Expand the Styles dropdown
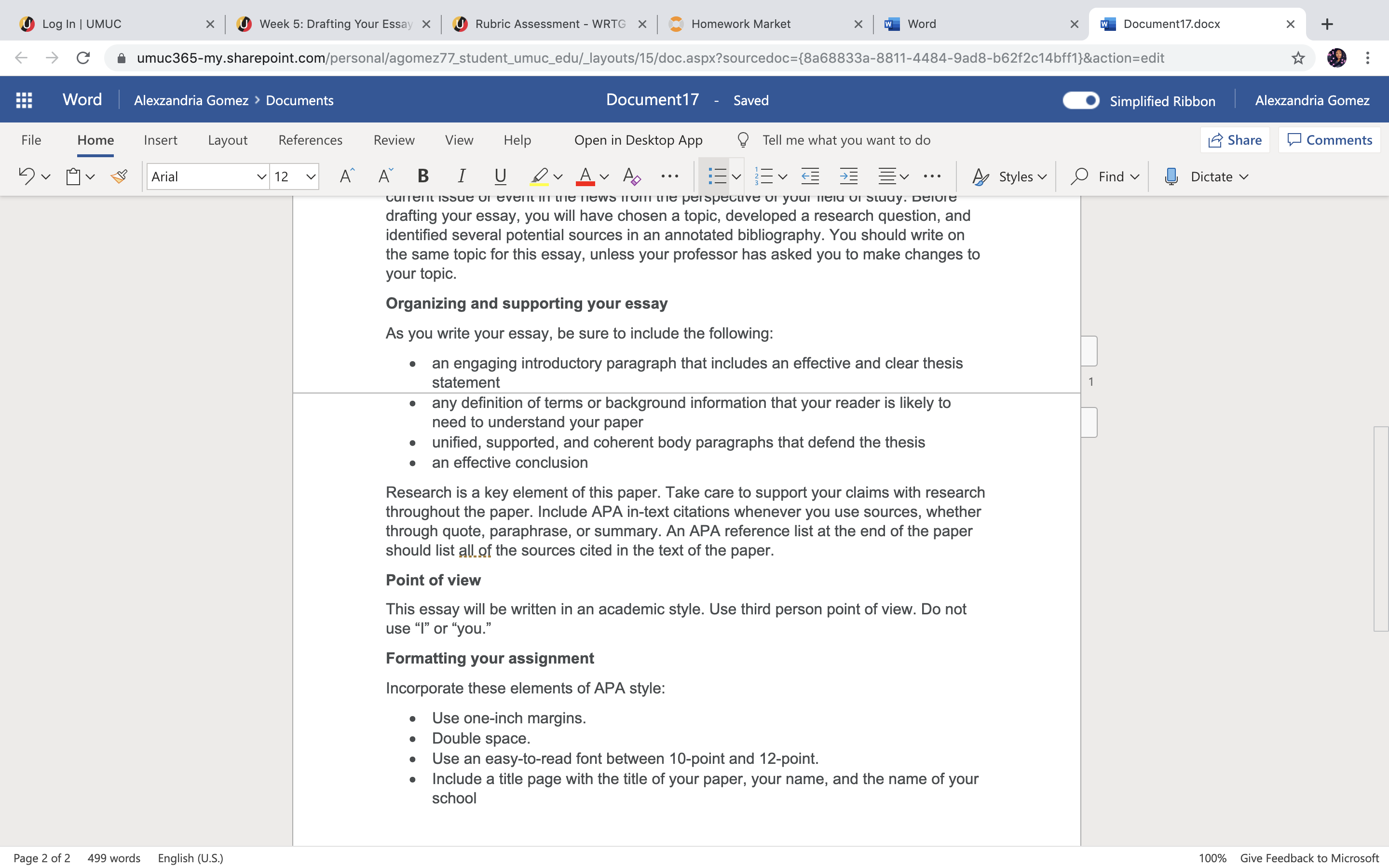 1009,176
